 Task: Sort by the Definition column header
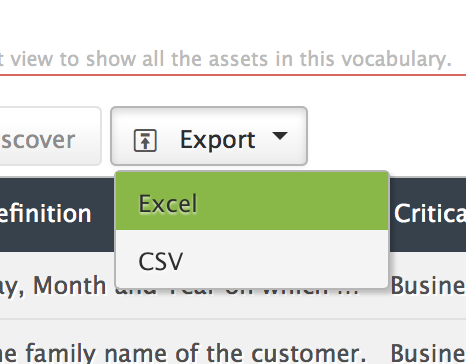point(46,214)
